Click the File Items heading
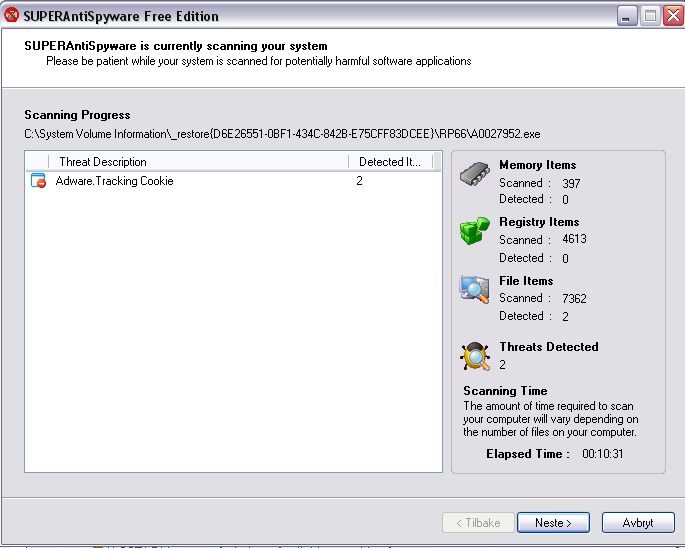 (x=526, y=281)
